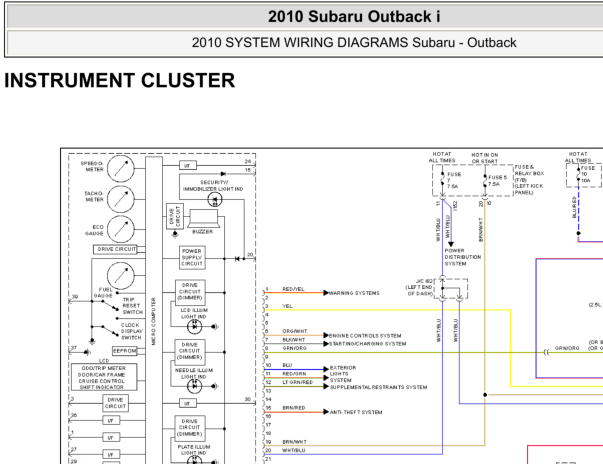Click the speedometer gauge symbol

pyautogui.click(x=121, y=168)
